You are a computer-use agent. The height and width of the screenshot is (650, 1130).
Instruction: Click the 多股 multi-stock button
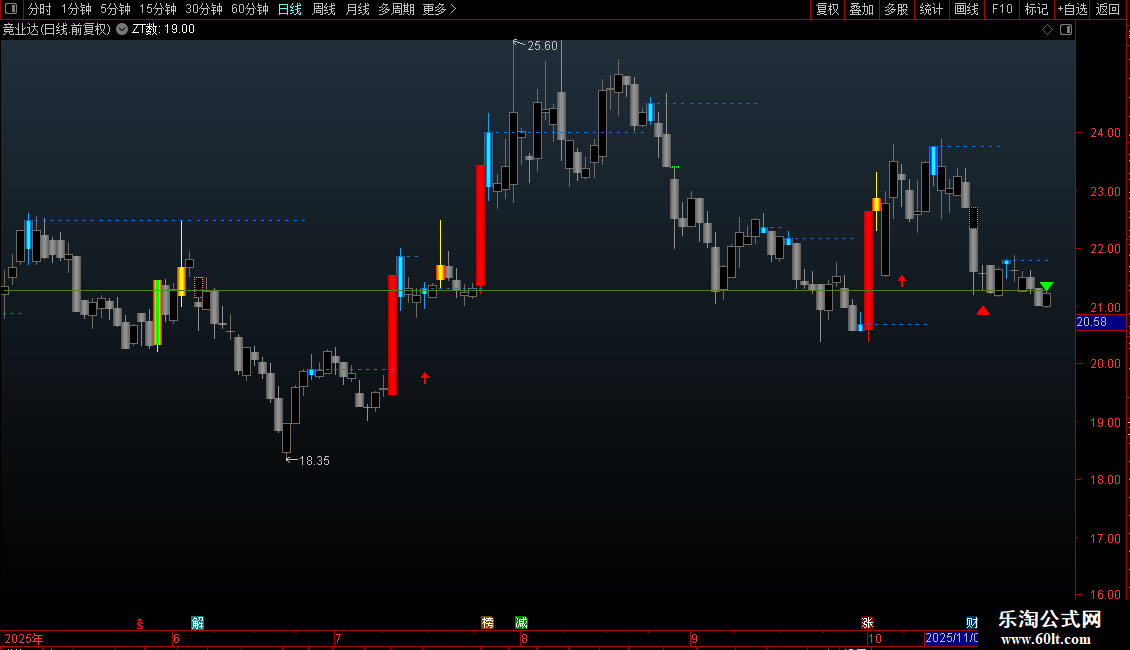897,9
